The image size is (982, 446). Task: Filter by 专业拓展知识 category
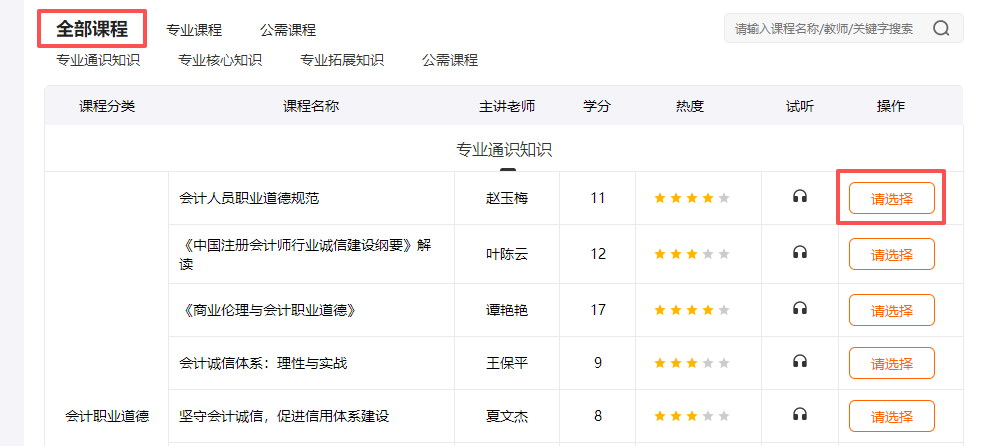(342, 60)
